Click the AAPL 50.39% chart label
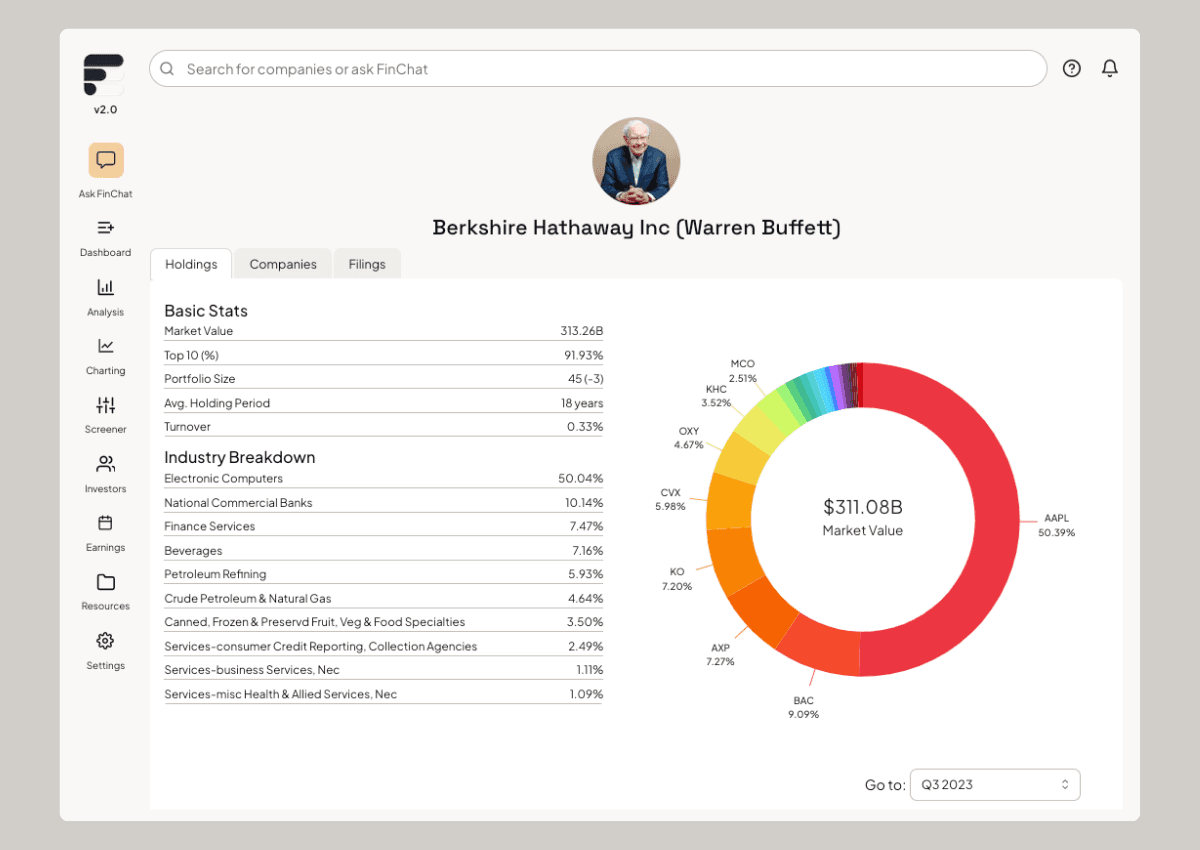This screenshot has height=850, width=1200. [1057, 525]
